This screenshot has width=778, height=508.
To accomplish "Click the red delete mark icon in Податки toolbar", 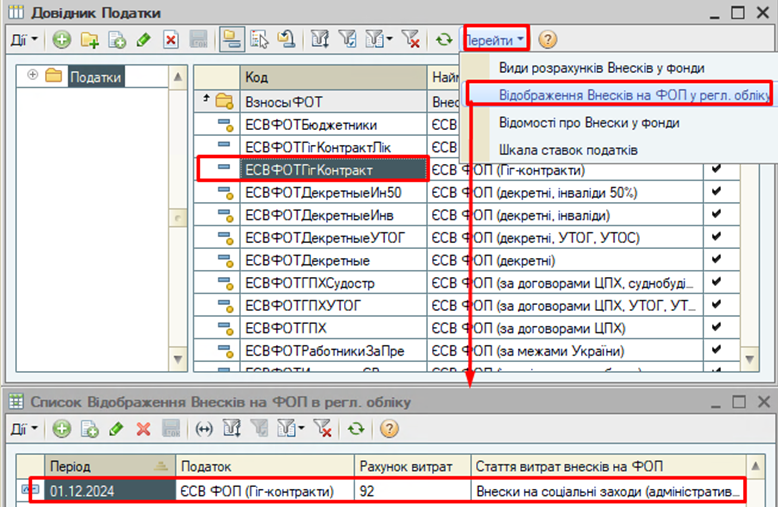I will [x=171, y=41].
